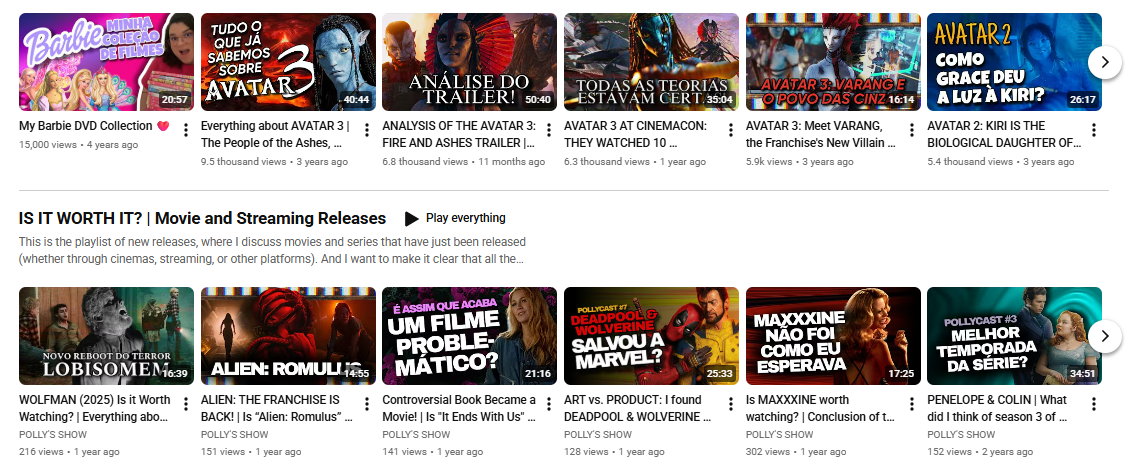Open POLLY'S SHOW channel under ALIEN video

[234, 434]
